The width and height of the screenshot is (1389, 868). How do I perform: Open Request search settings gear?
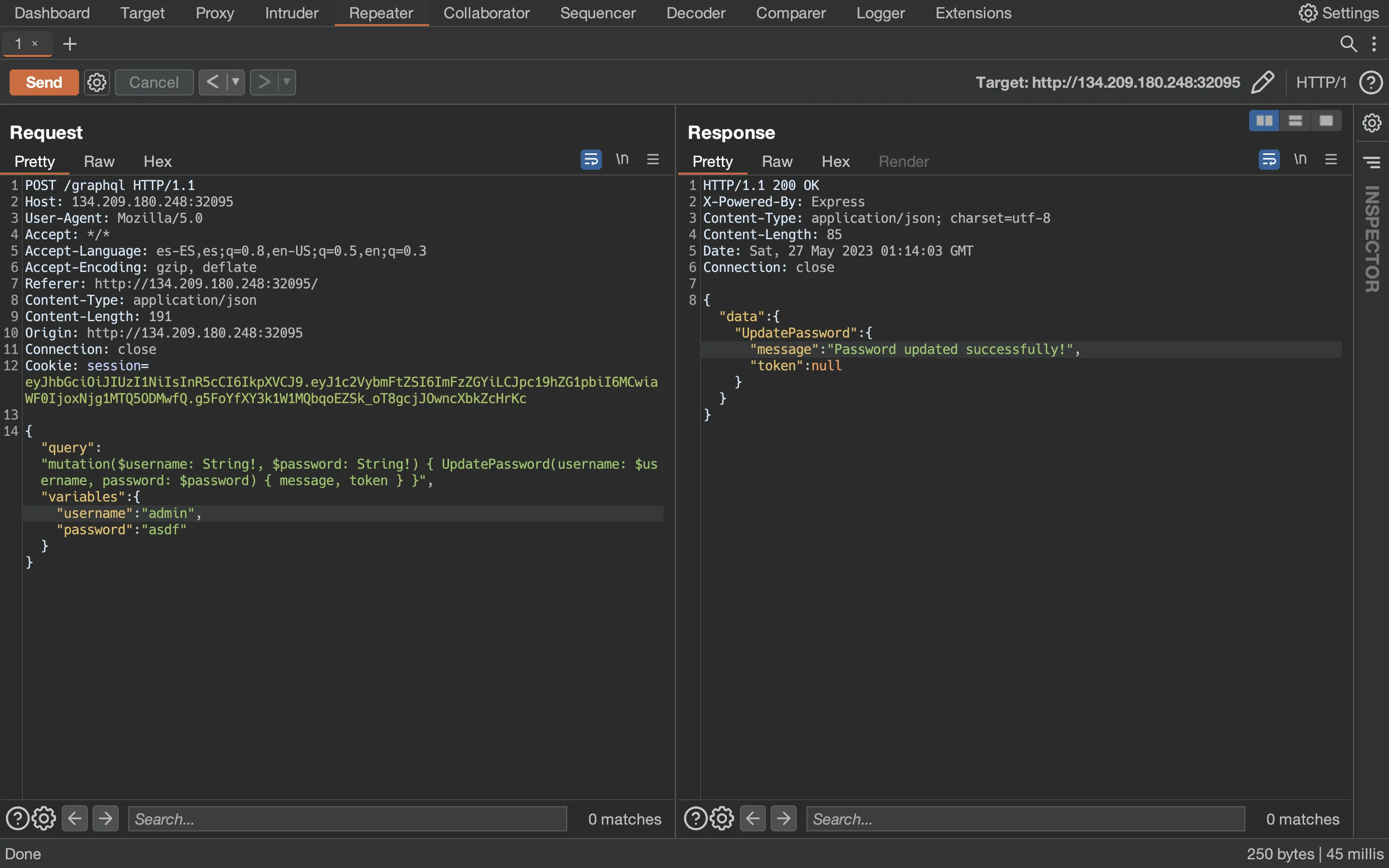pyautogui.click(x=43, y=819)
